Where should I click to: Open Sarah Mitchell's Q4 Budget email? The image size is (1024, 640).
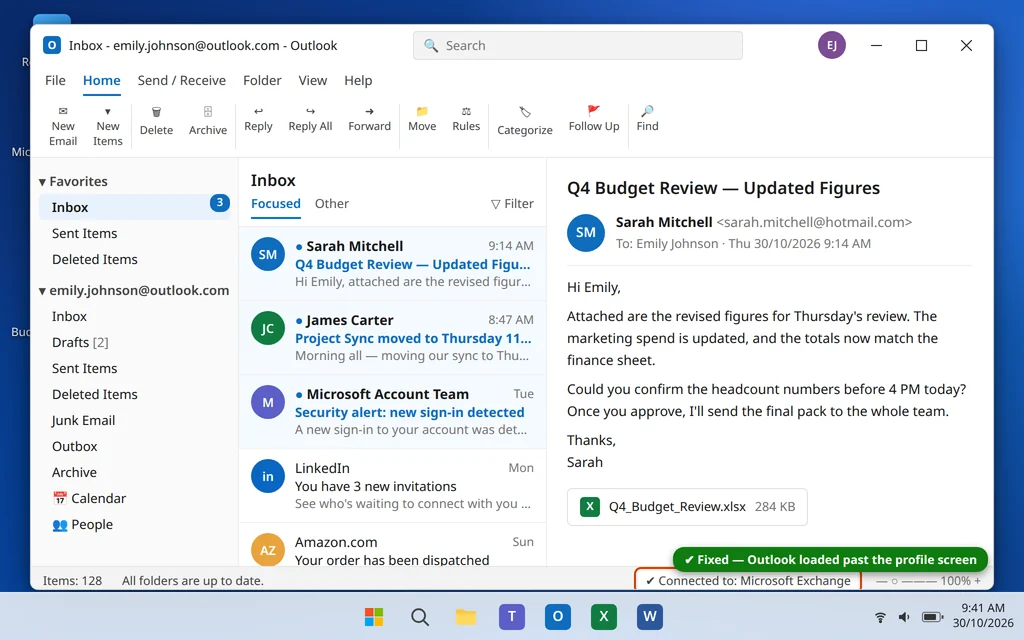tap(392, 264)
